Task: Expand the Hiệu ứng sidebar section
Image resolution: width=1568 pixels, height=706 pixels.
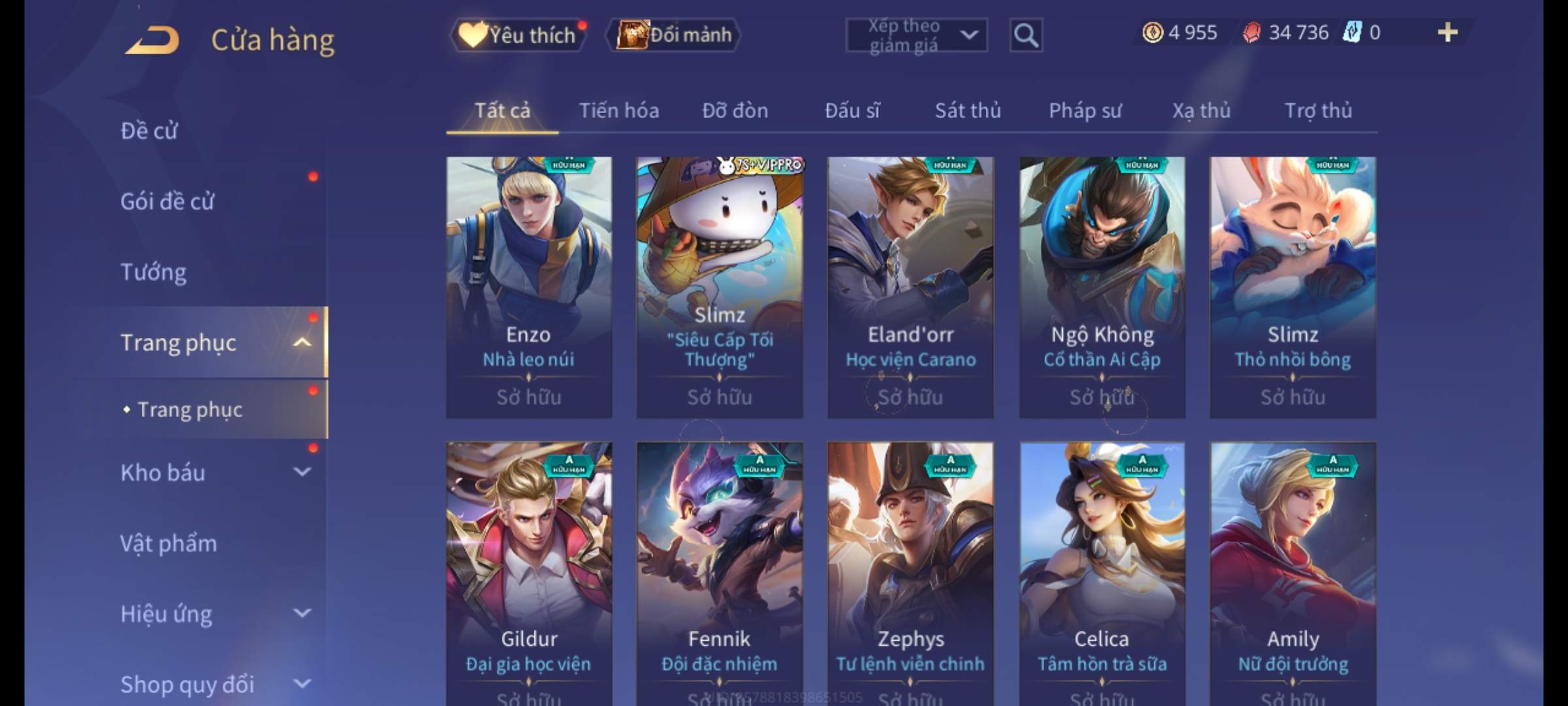Action: click(302, 613)
